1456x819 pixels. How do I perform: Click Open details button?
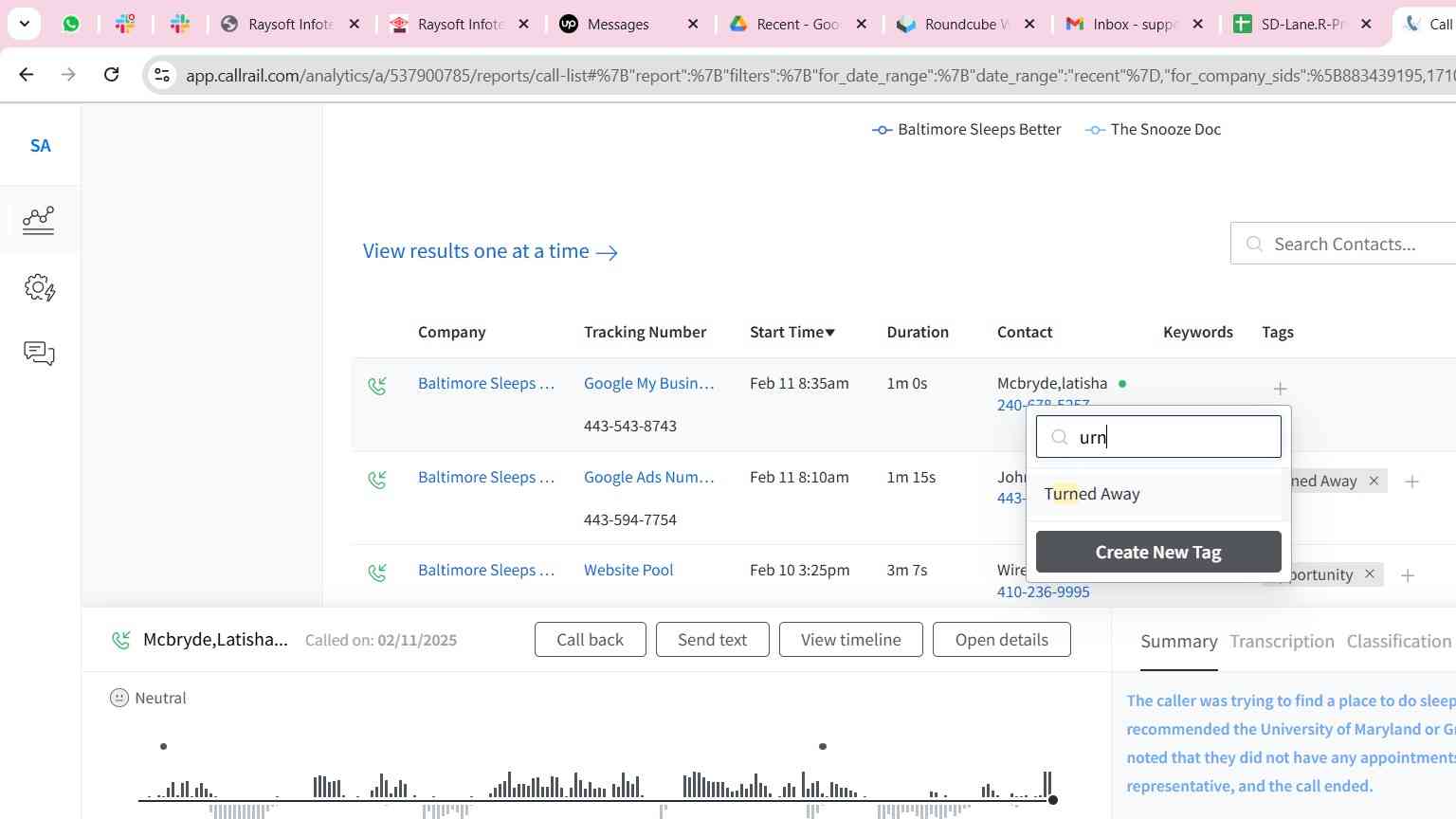pyautogui.click(x=1001, y=640)
